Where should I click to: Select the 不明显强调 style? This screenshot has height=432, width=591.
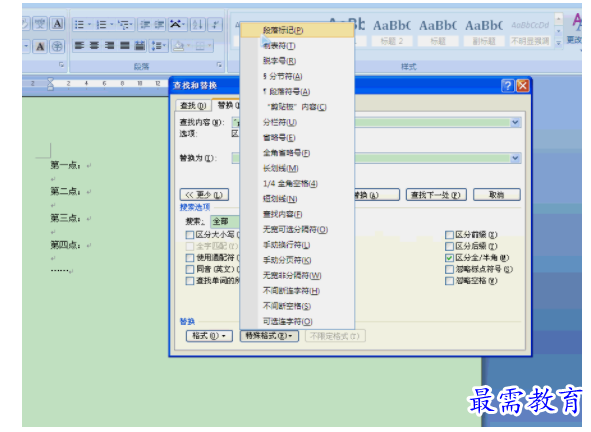tap(530, 32)
